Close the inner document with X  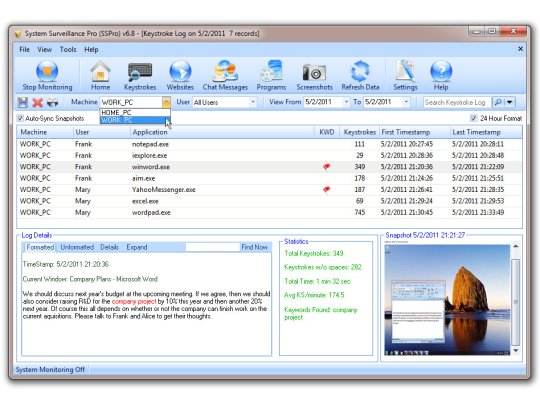pos(520,49)
